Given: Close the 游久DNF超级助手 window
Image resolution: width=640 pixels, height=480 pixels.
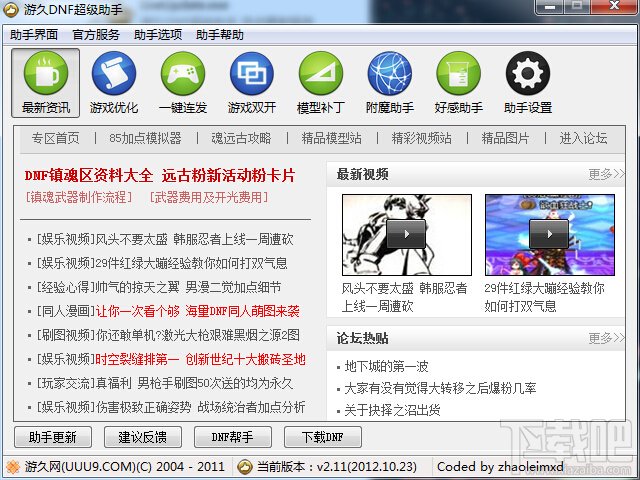Looking at the screenshot, I should [x=614, y=7].
